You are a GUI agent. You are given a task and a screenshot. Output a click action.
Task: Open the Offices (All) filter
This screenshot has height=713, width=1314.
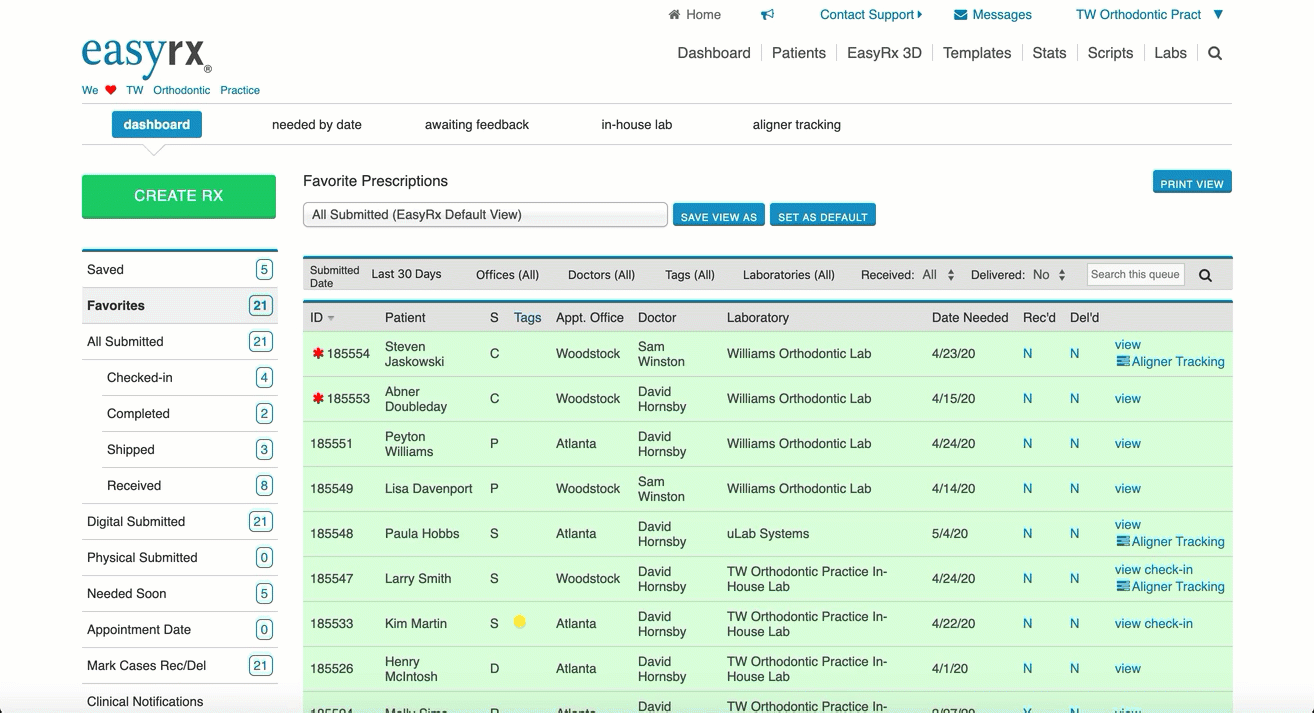click(507, 274)
